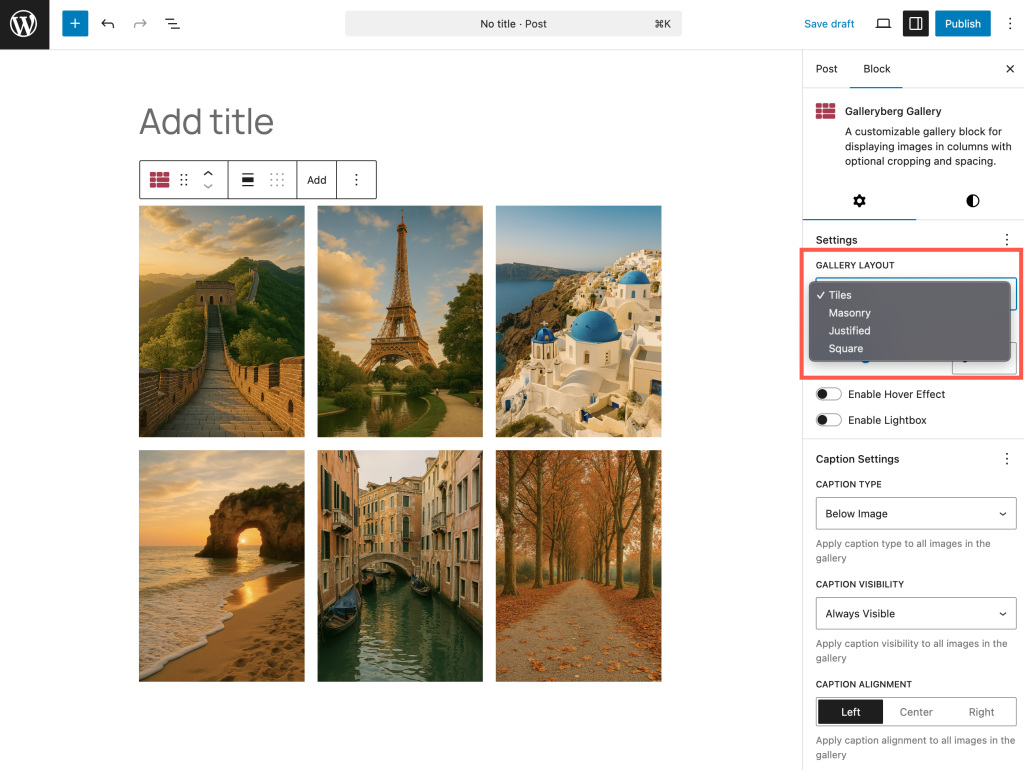This screenshot has height=770, width=1024.
Task: Select Masonry from gallery layout list
Action: [850, 313]
